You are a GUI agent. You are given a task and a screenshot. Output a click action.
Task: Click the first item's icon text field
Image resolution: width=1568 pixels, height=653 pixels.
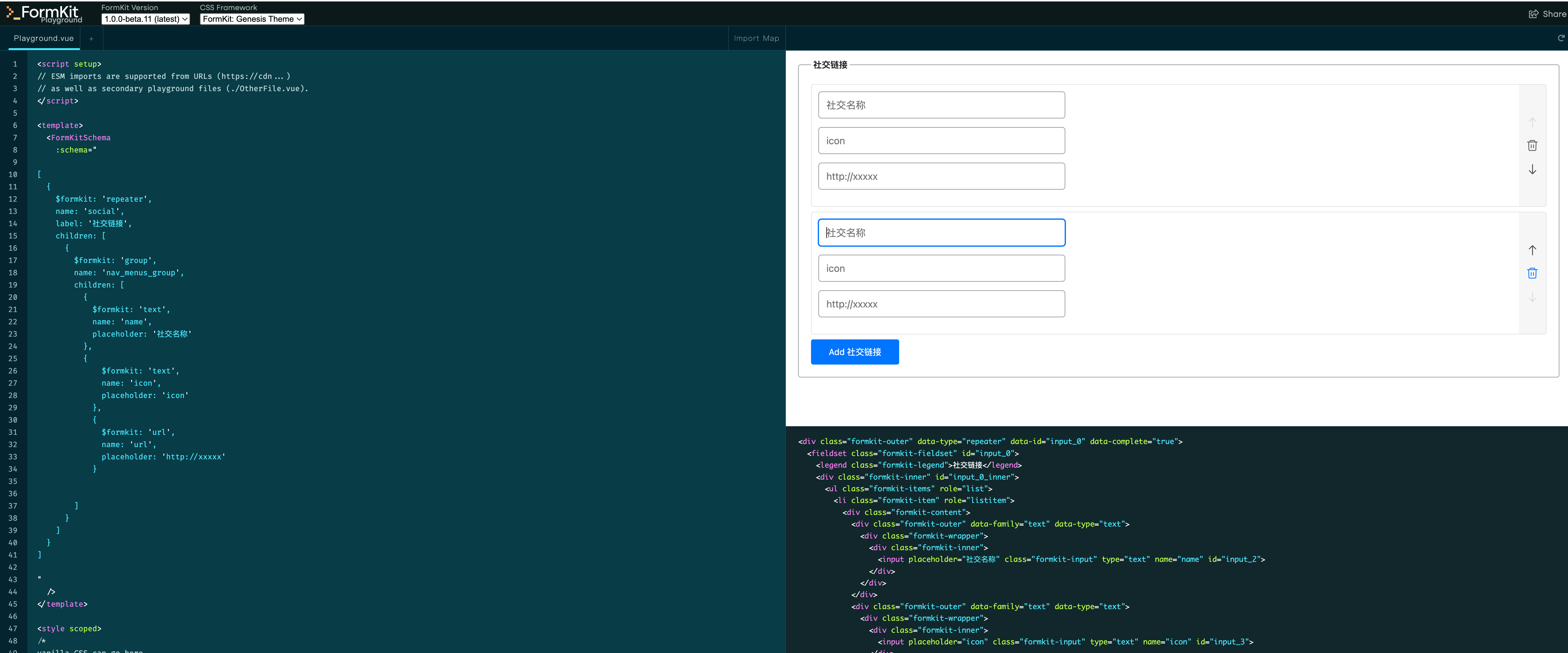(x=941, y=141)
